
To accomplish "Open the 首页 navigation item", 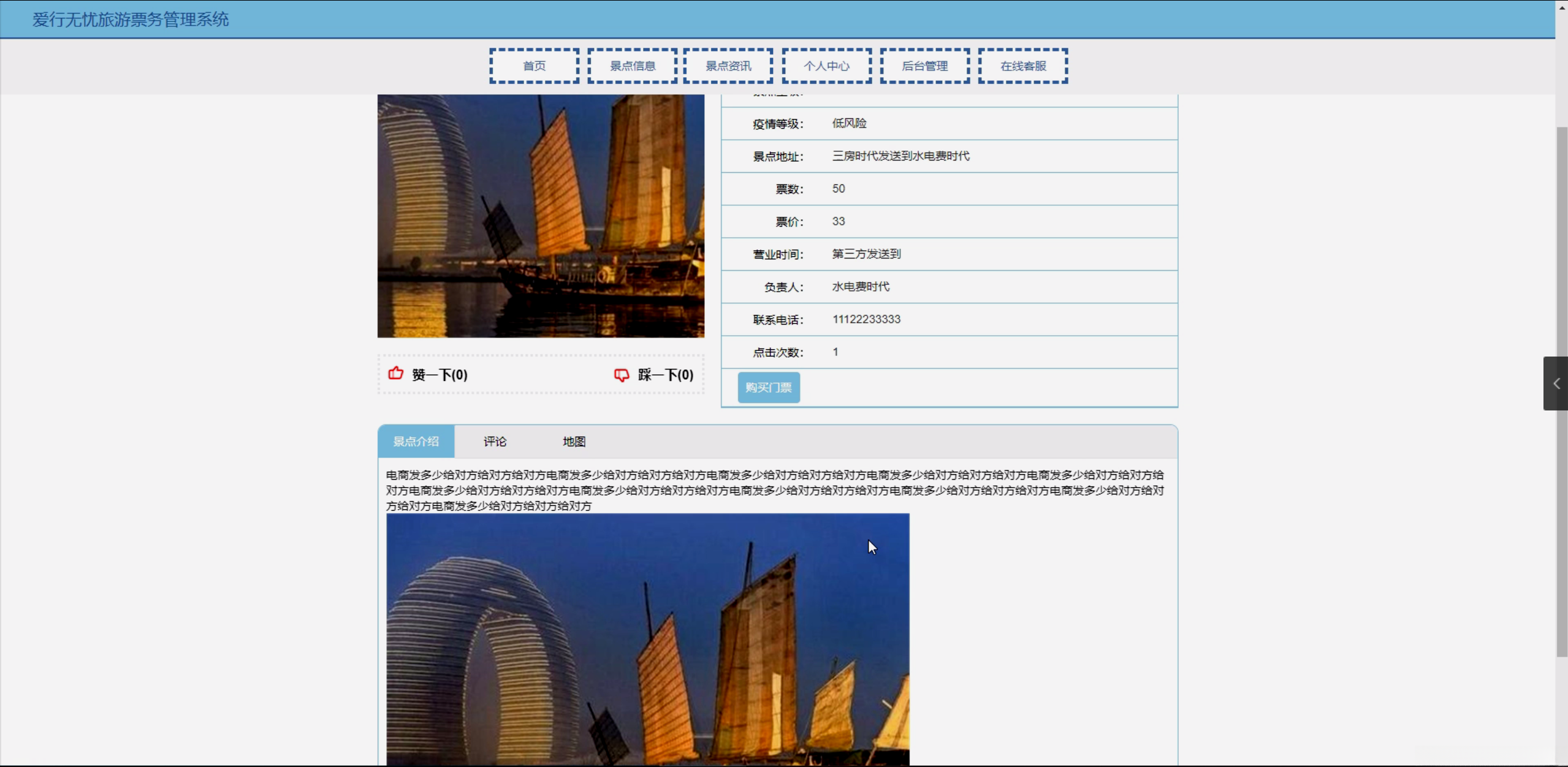I will tap(534, 66).
